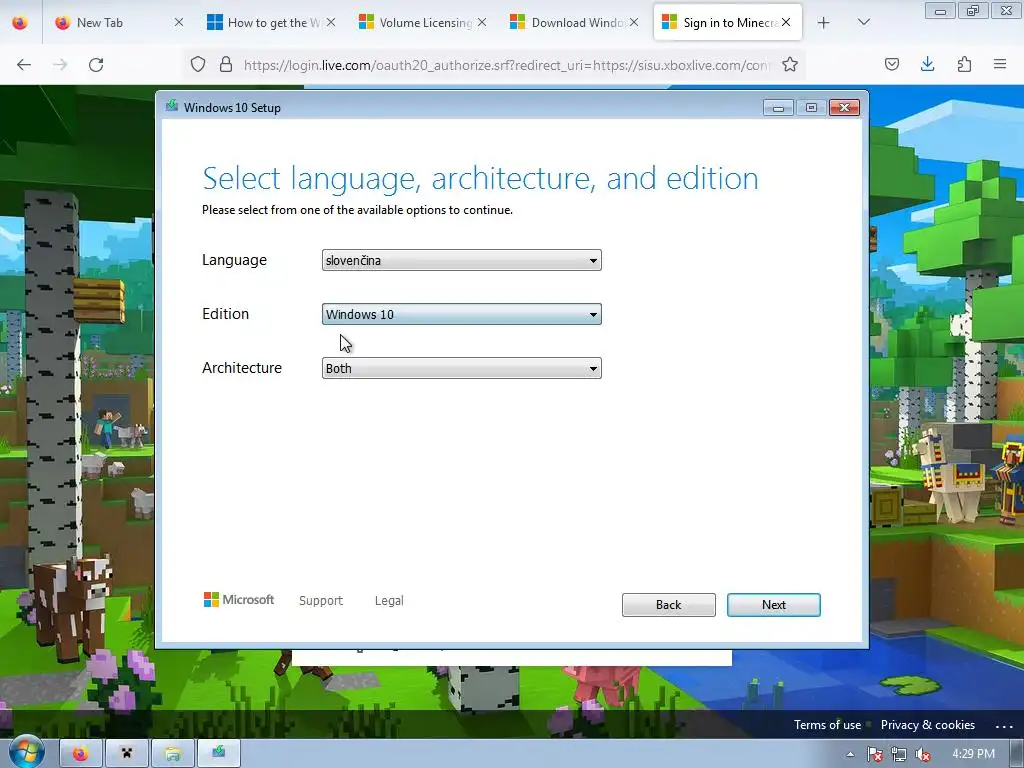
Task: Open a new browser tab with plus icon
Action: click(x=824, y=23)
